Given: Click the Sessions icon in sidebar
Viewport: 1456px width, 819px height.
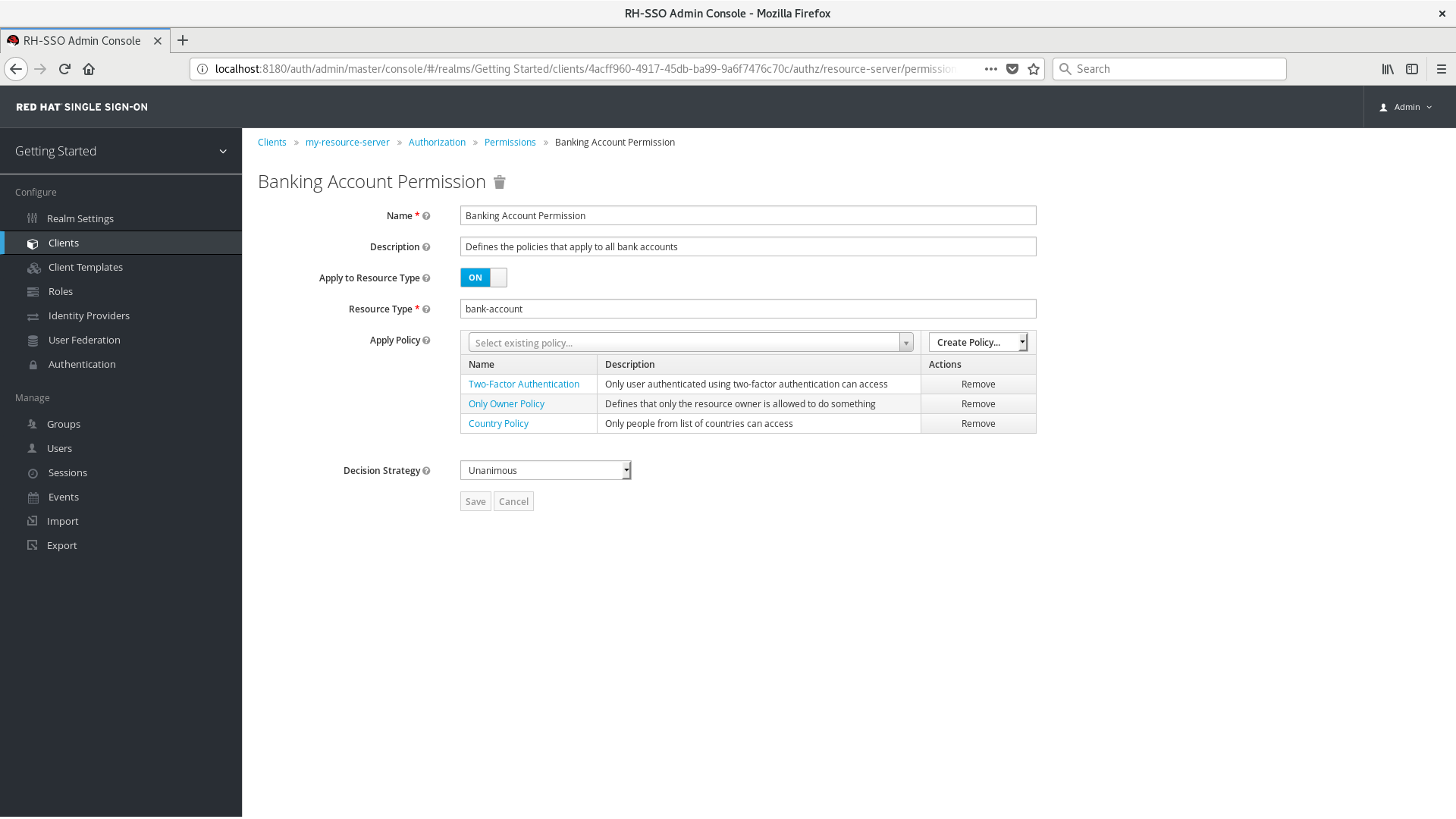Looking at the screenshot, I should click(33, 472).
